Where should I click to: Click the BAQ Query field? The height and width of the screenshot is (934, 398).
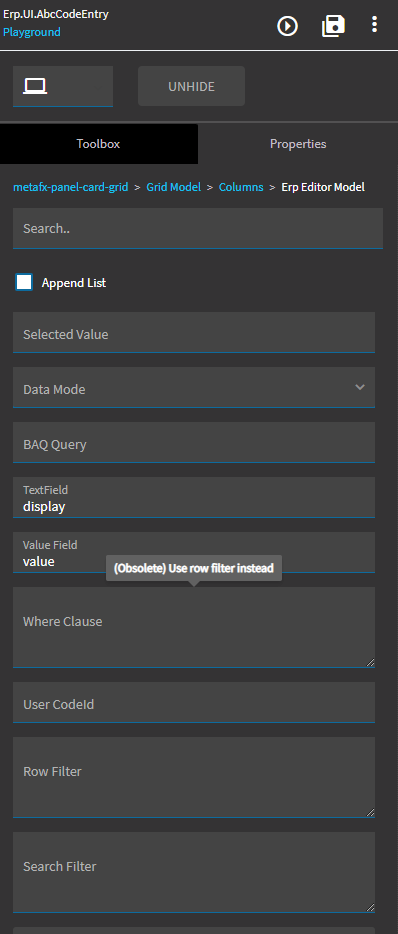click(x=194, y=442)
